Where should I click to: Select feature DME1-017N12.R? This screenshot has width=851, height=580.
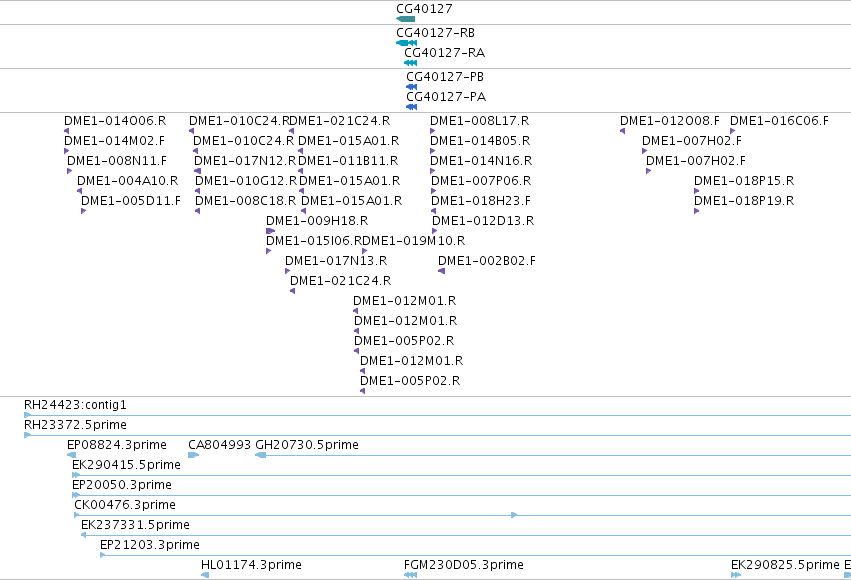coord(245,161)
